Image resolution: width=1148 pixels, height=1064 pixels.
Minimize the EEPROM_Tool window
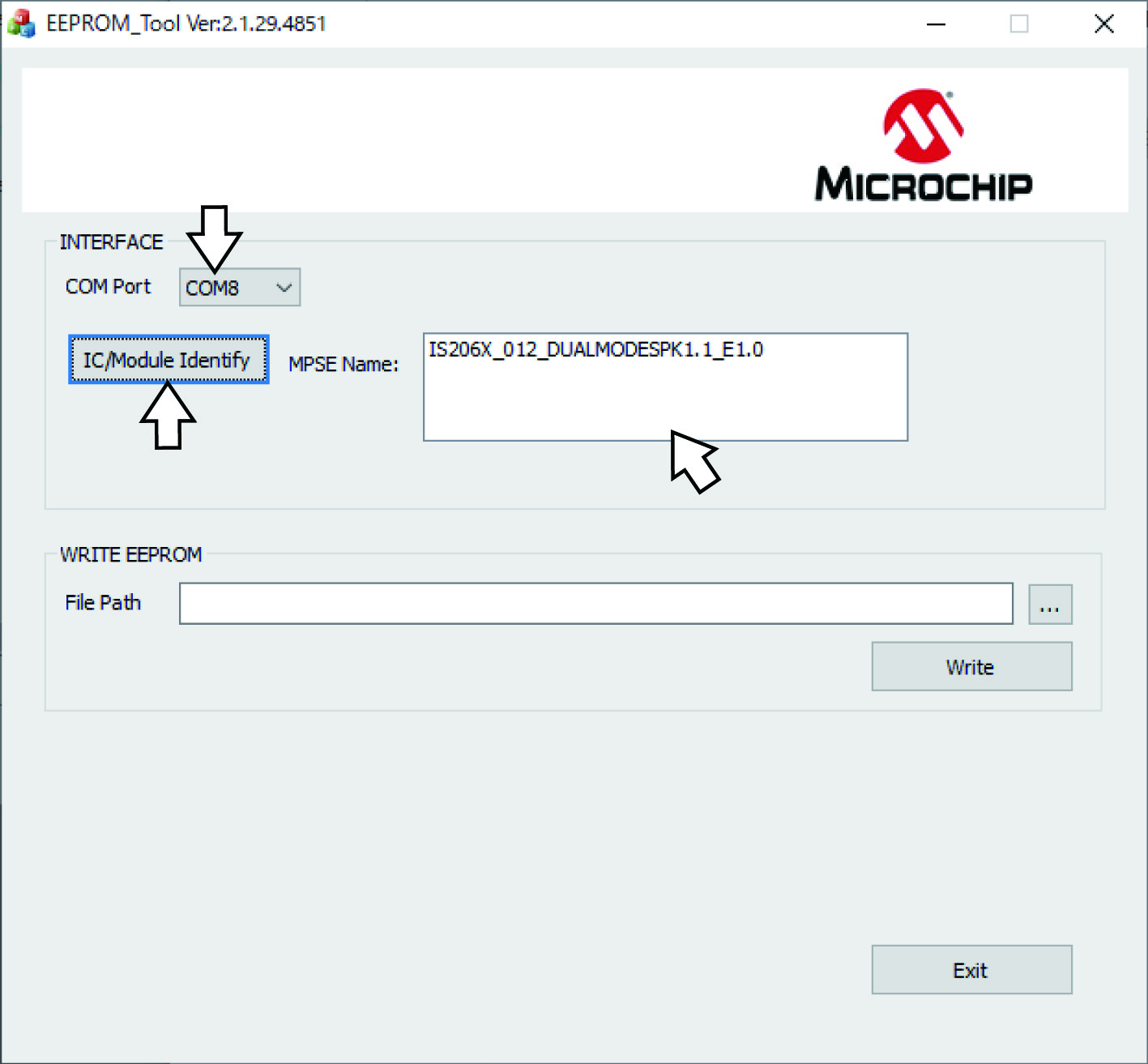click(x=936, y=24)
